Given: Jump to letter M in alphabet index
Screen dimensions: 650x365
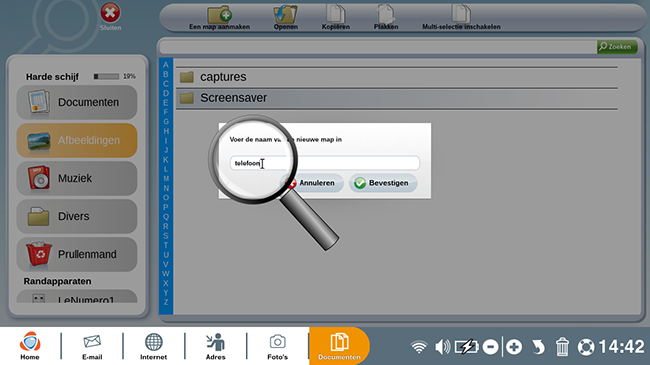Looking at the screenshot, I should pos(166,179).
